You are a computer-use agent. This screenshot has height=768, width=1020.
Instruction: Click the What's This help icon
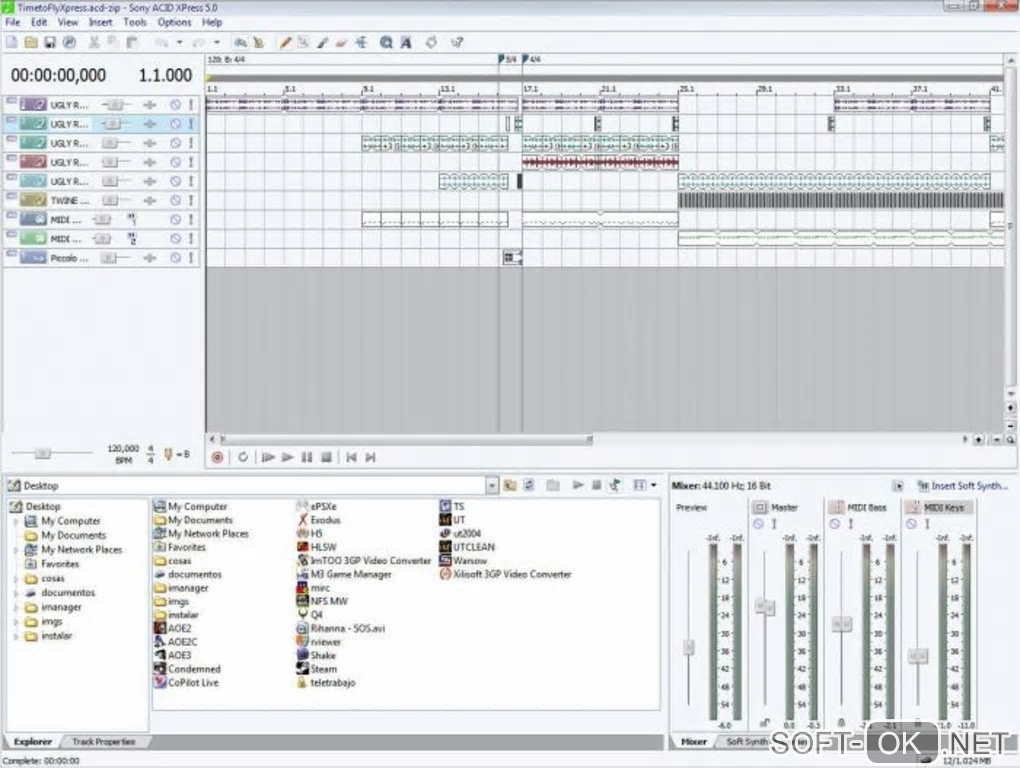point(457,42)
